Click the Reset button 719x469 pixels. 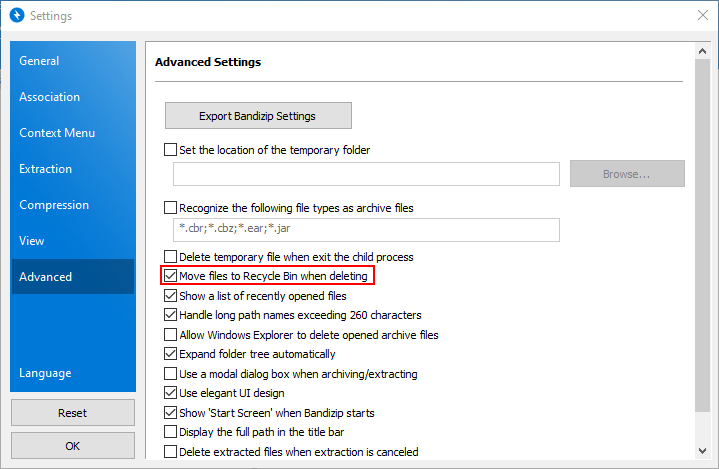[x=73, y=412]
